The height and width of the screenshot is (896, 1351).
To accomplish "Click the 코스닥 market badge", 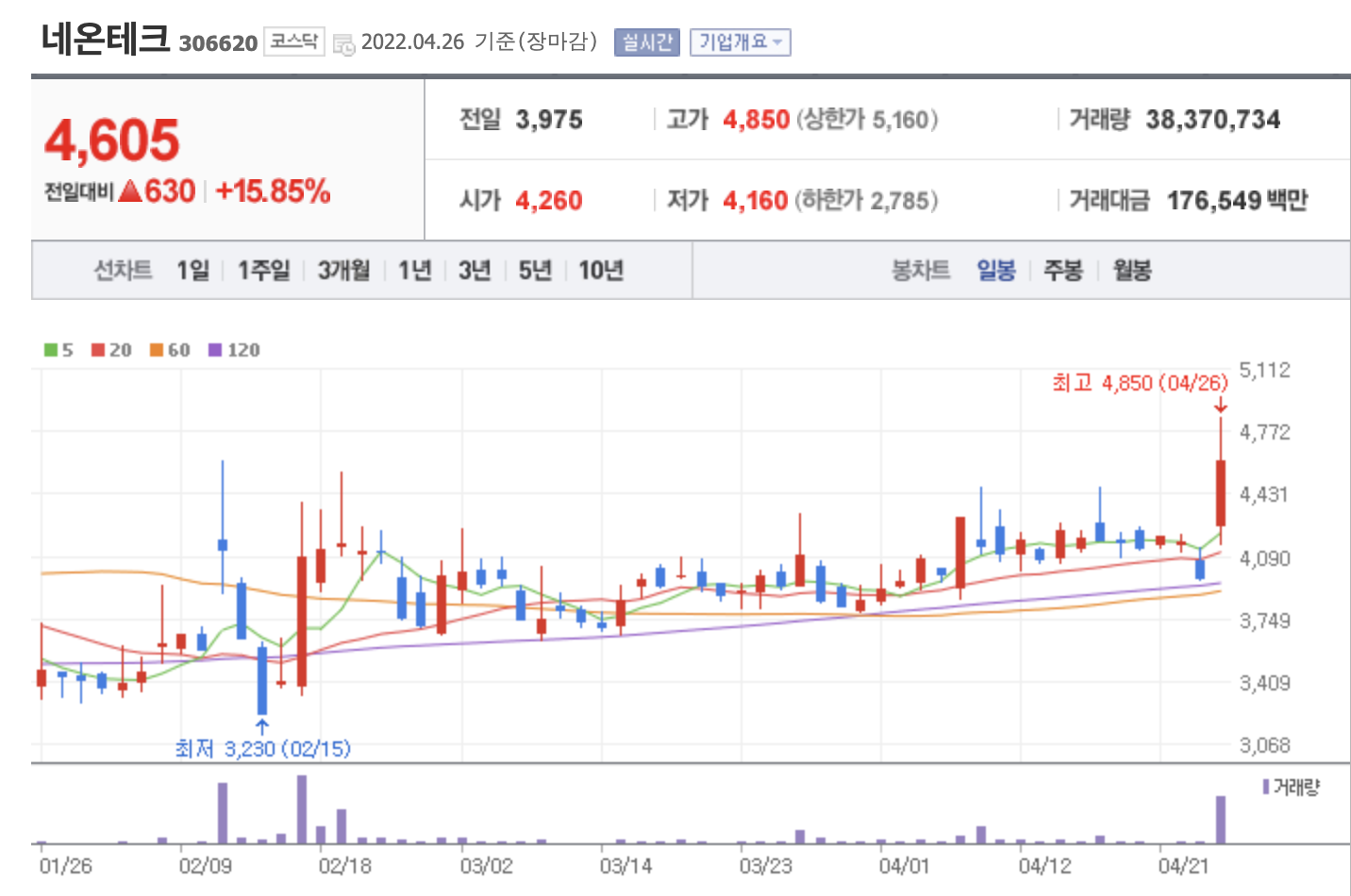I will (x=294, y=41).
